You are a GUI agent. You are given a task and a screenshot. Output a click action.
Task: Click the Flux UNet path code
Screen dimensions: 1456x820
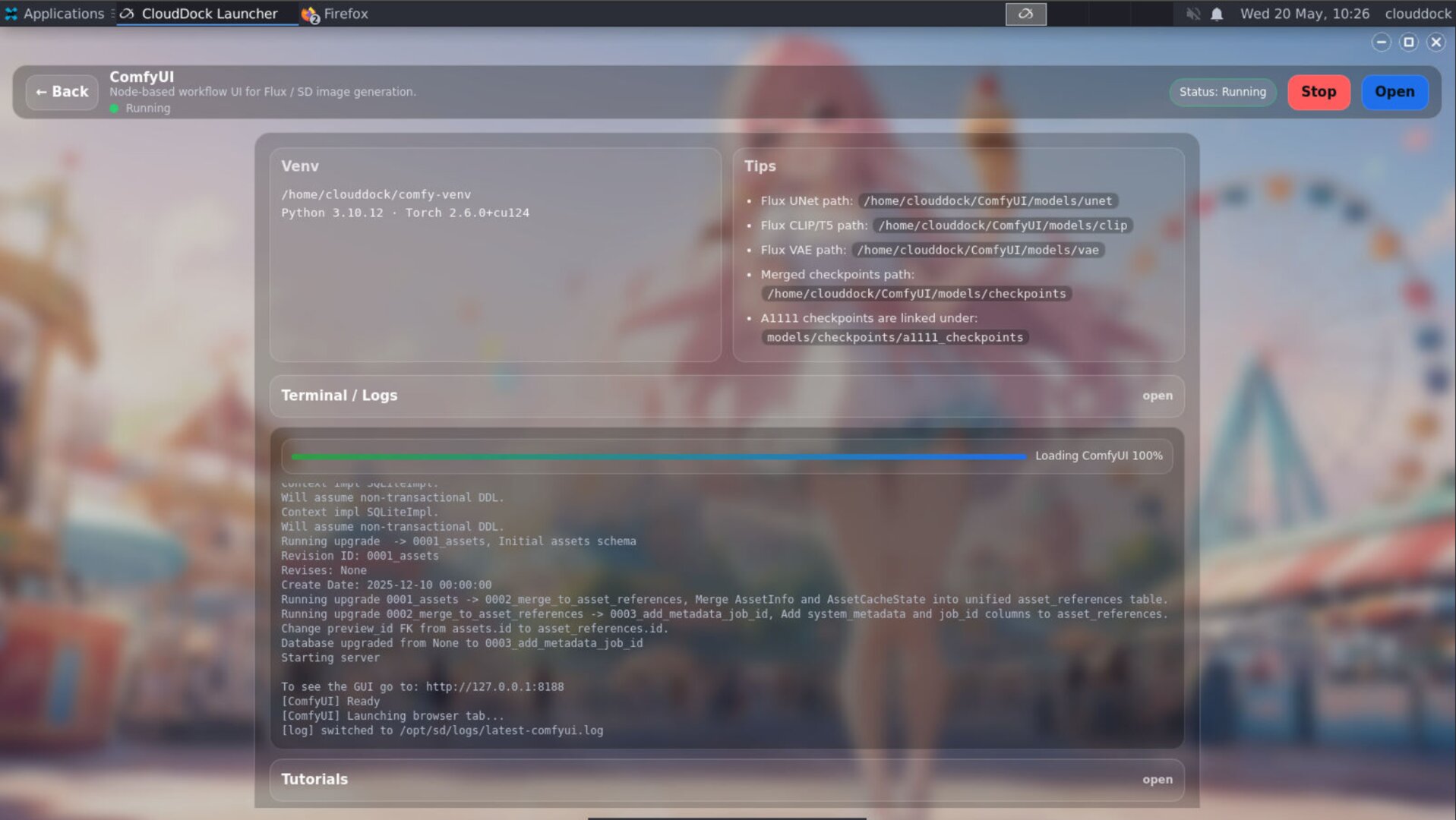(987, 201)
